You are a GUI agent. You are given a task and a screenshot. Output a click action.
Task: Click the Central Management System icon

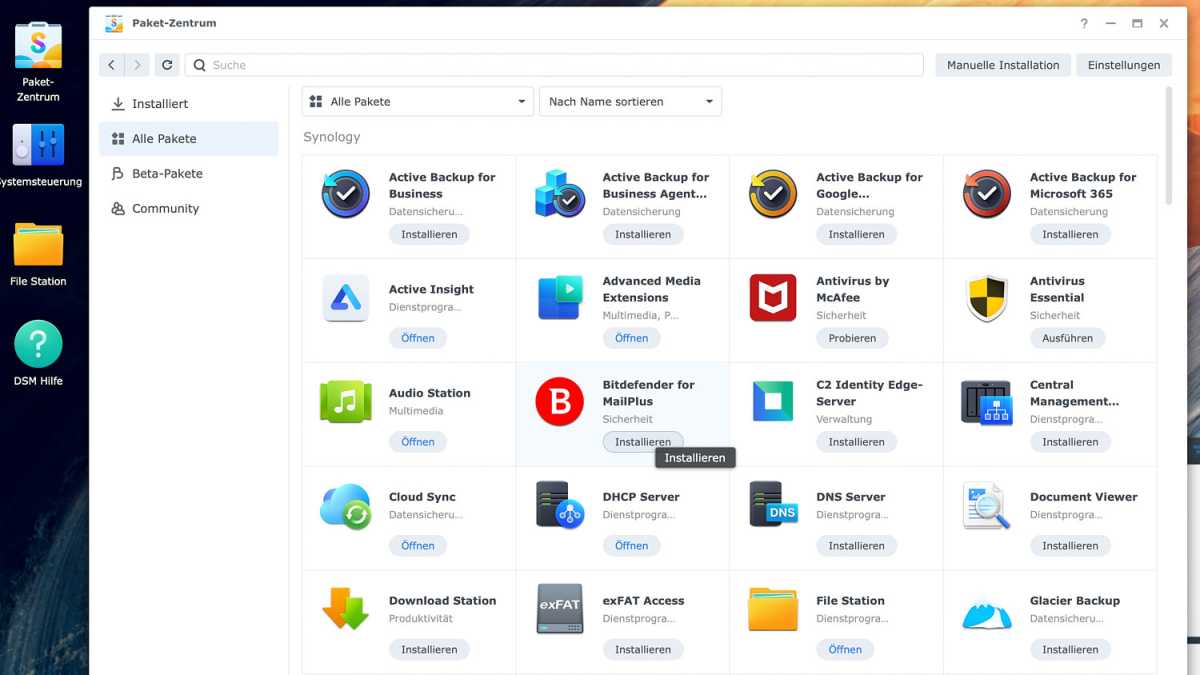pos(987,402)
